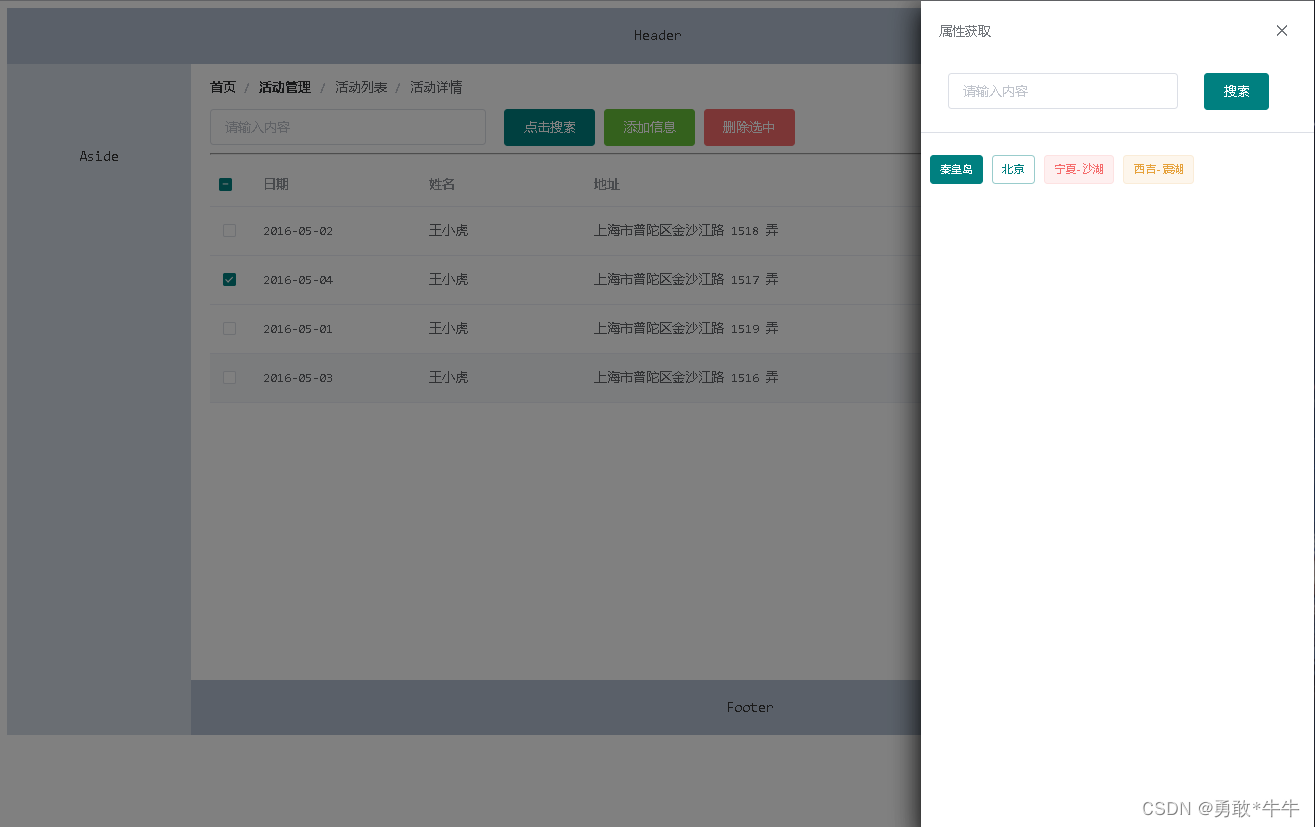Click 活动详情 in the breadcrumb trail
Image resolution: width=1315 pixels, height=827 pixels.
(x=435, y=87)
